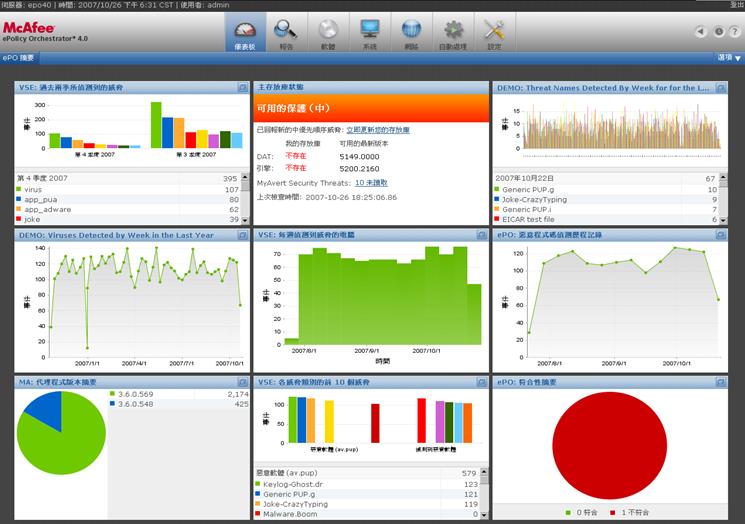Open the 系統 systems section with monitor icon
Viewport: 745px width, 524px height.
[370, 32]
